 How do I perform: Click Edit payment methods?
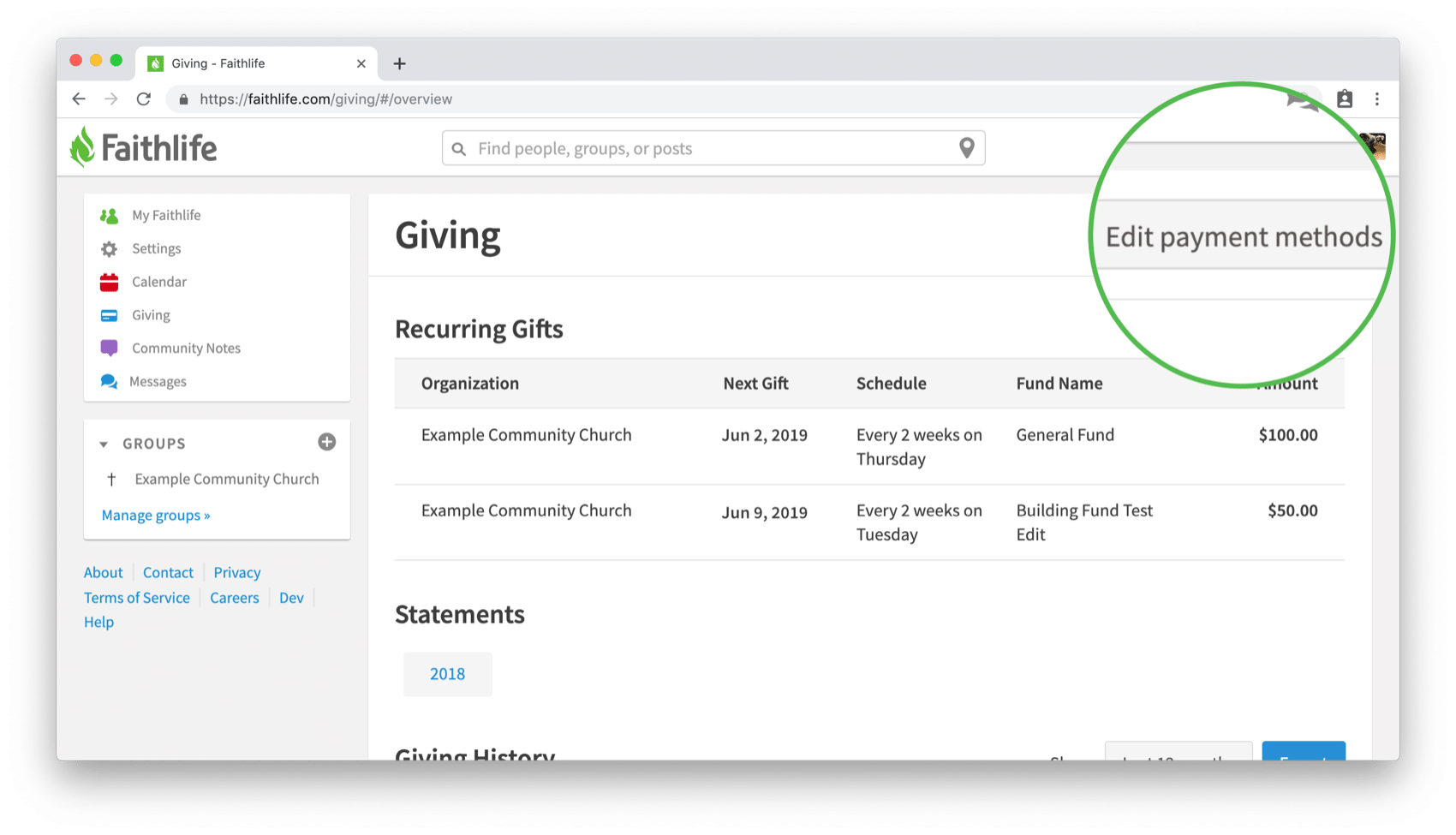pos(1244,236)
